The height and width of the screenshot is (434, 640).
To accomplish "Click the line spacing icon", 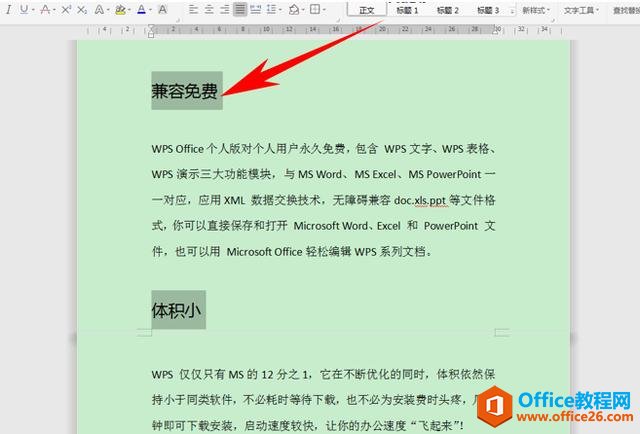I will click(271, 9).
